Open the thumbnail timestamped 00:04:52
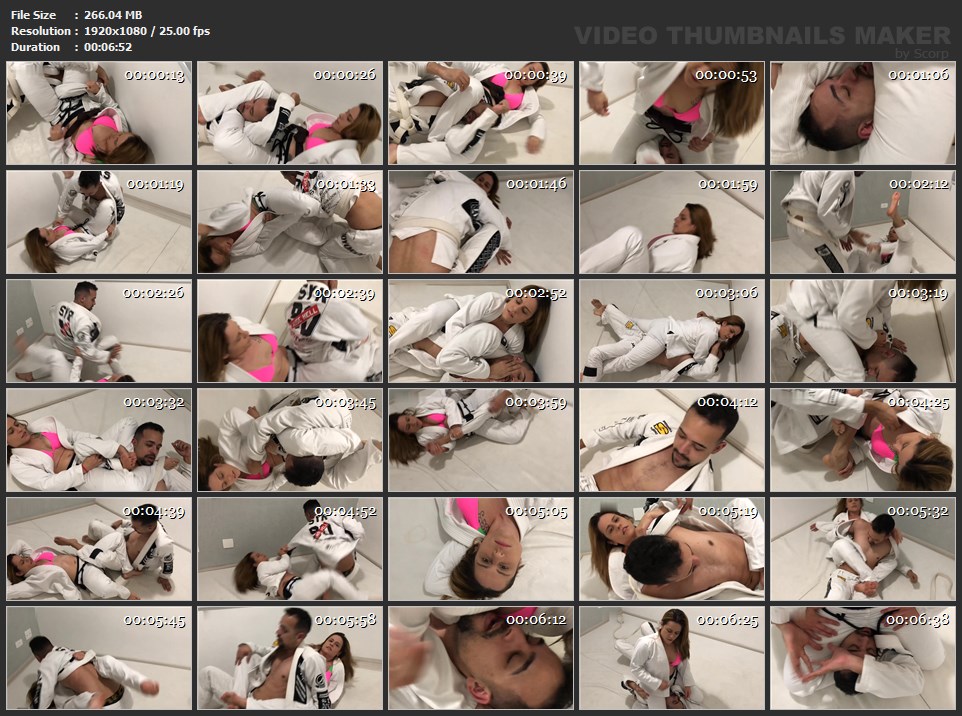The height and width of the screenshot is (716, 962). pos(290,549)
